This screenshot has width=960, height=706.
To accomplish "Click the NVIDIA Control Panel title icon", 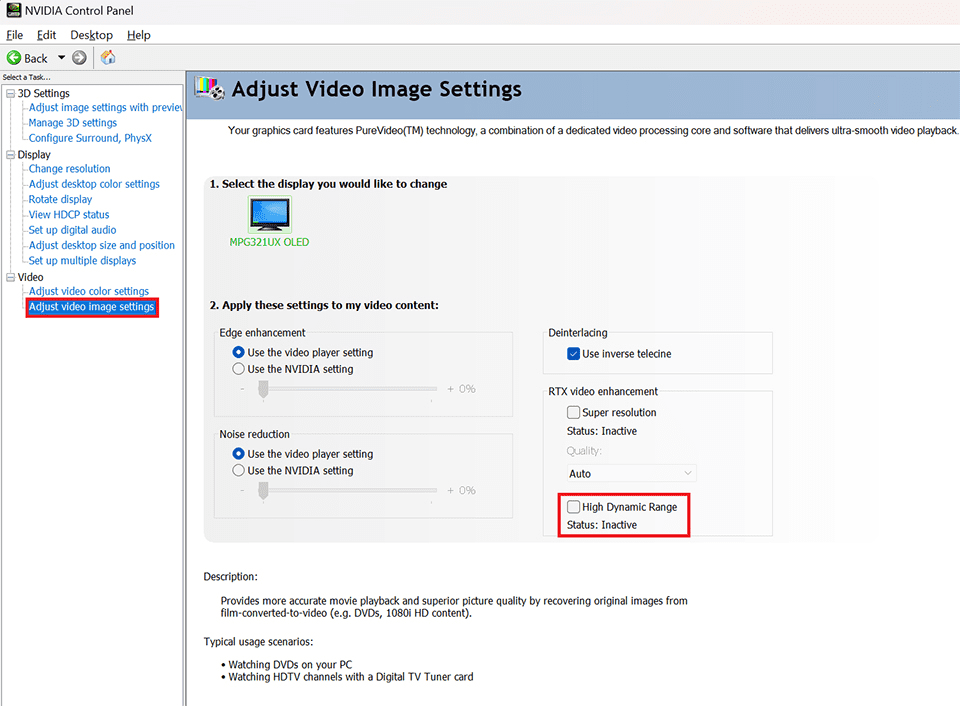I will tap(13, 10).
